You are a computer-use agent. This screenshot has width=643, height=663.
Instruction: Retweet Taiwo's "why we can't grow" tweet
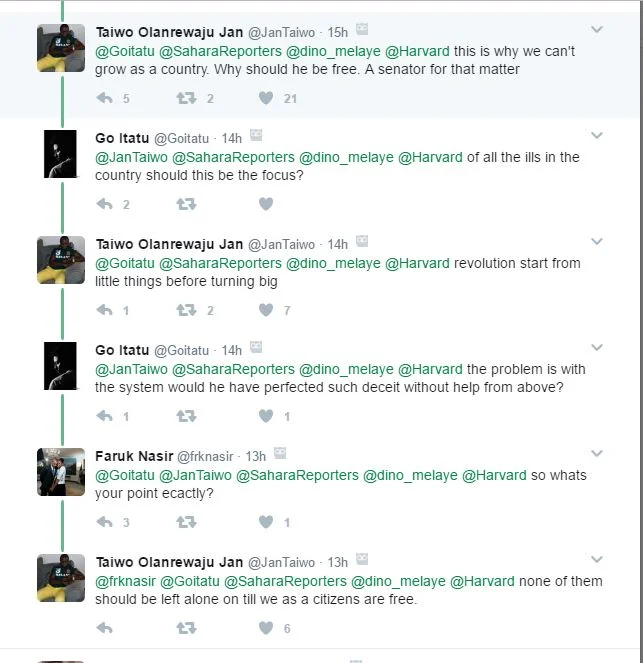(x=186, y=98)
